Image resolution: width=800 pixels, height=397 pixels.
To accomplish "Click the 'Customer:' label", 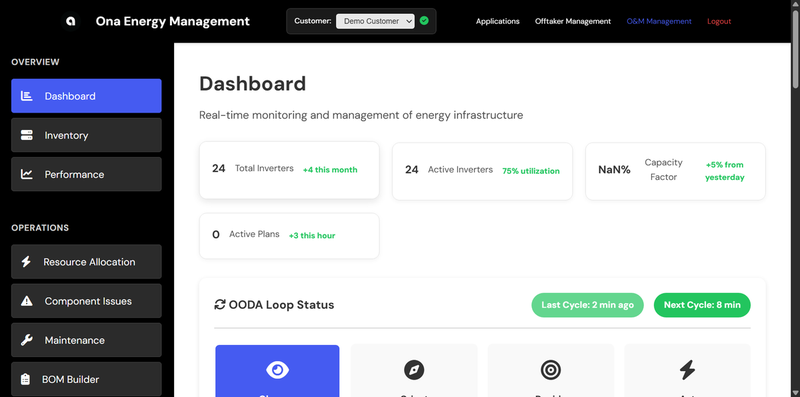I will click(x=313, y=21).
